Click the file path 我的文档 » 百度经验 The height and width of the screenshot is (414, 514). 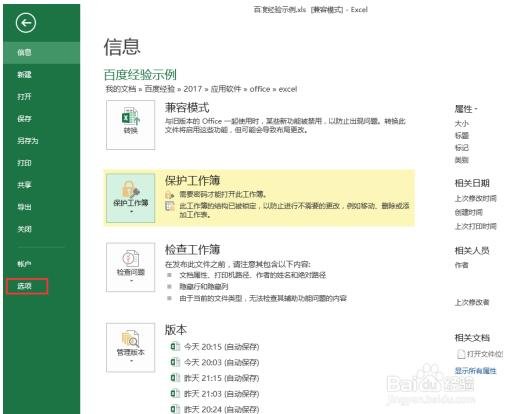[140, 89]
